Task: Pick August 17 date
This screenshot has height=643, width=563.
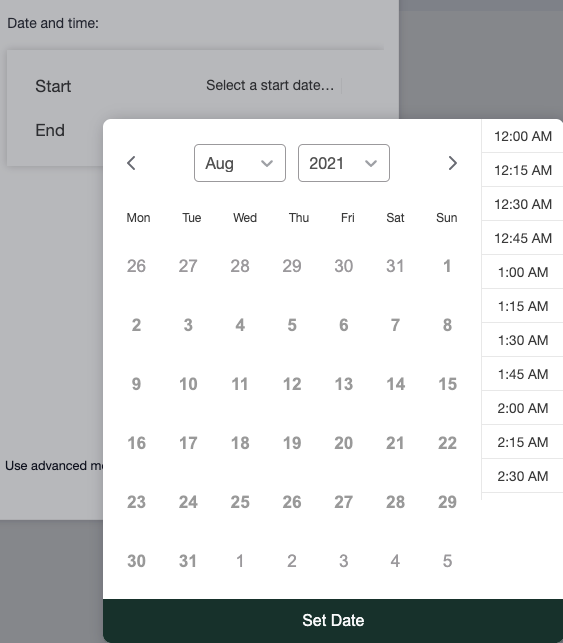Action: [x=188, y=443]
